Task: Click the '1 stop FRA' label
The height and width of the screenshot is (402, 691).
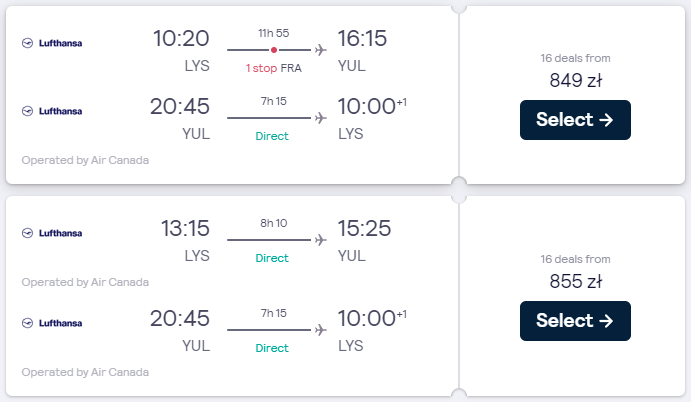Action: [x=274, y=68]
